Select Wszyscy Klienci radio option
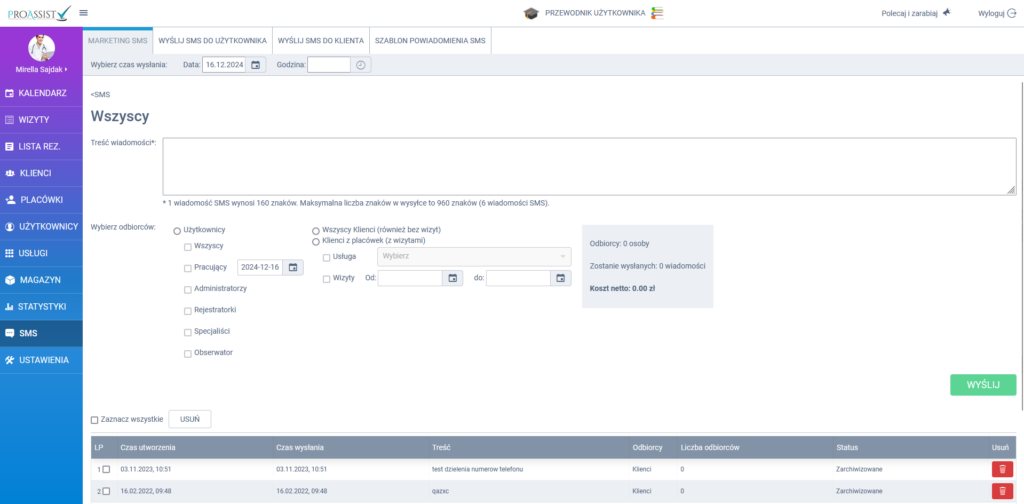The width and height of the screenshot is (1024, 504). click(317, 230)
